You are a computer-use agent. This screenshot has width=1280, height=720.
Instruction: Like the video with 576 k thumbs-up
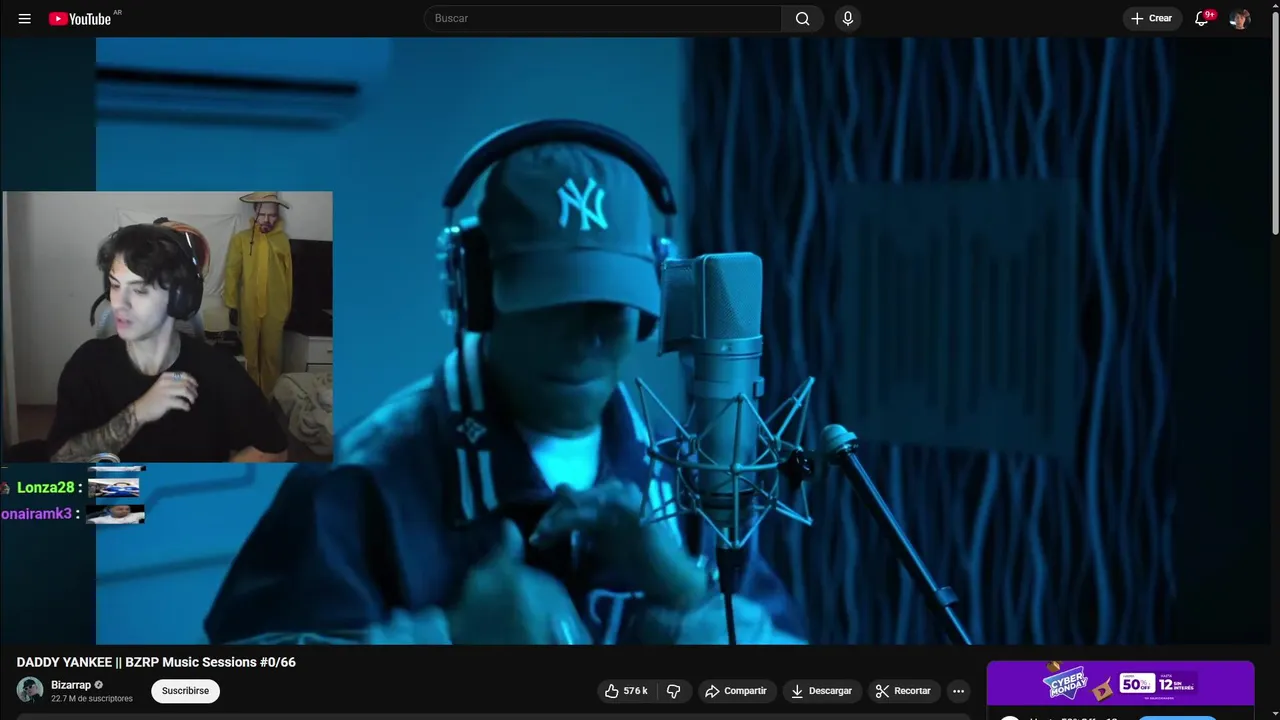[x=626, y=691]
